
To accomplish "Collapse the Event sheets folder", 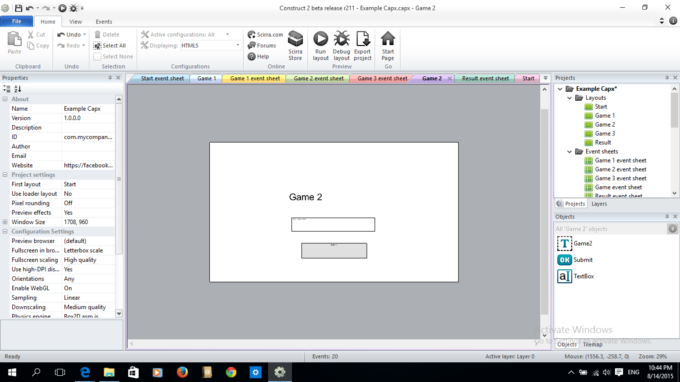I will point(569,152).
